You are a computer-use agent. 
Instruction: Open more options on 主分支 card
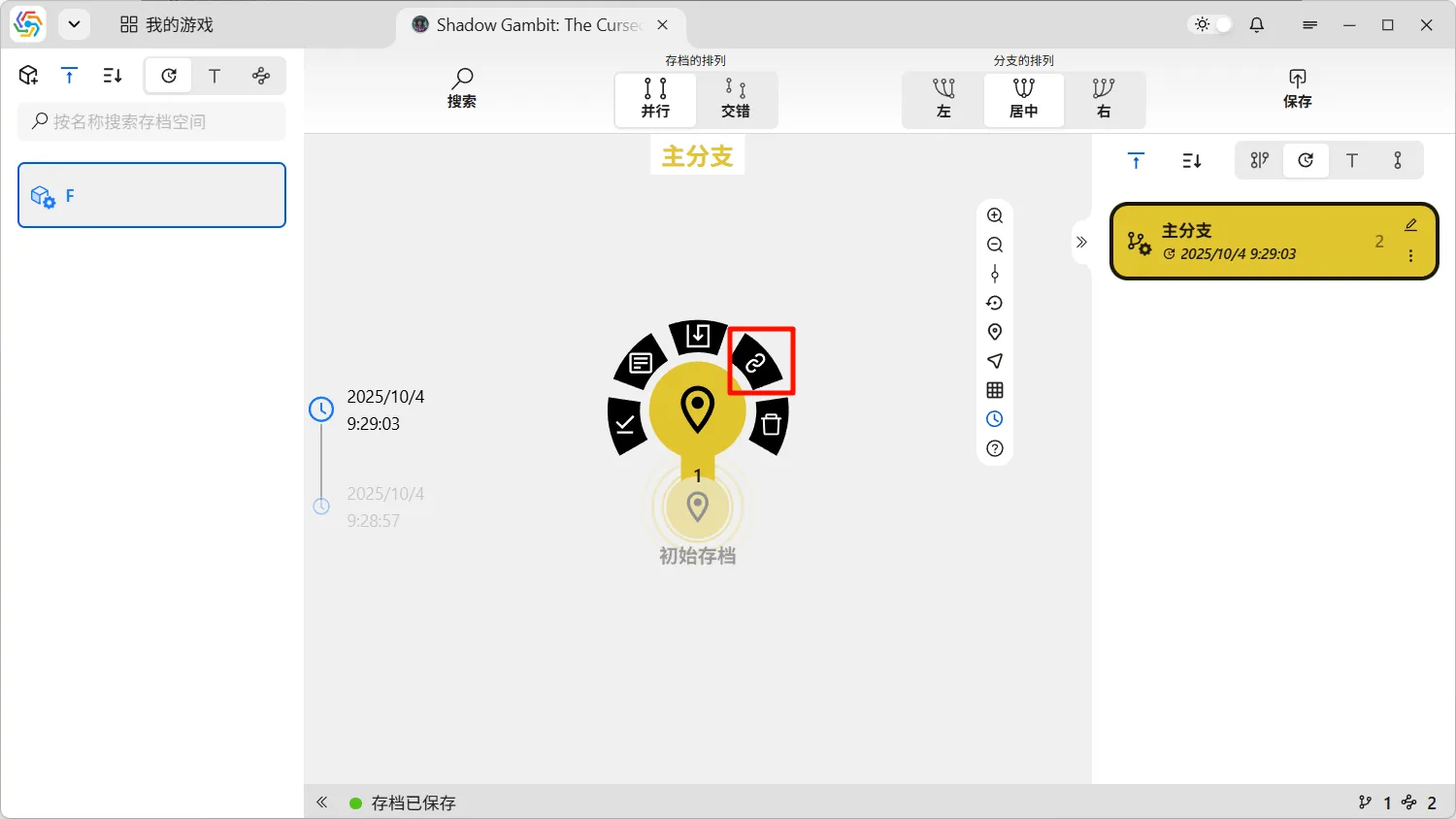tap(1410, 256)
